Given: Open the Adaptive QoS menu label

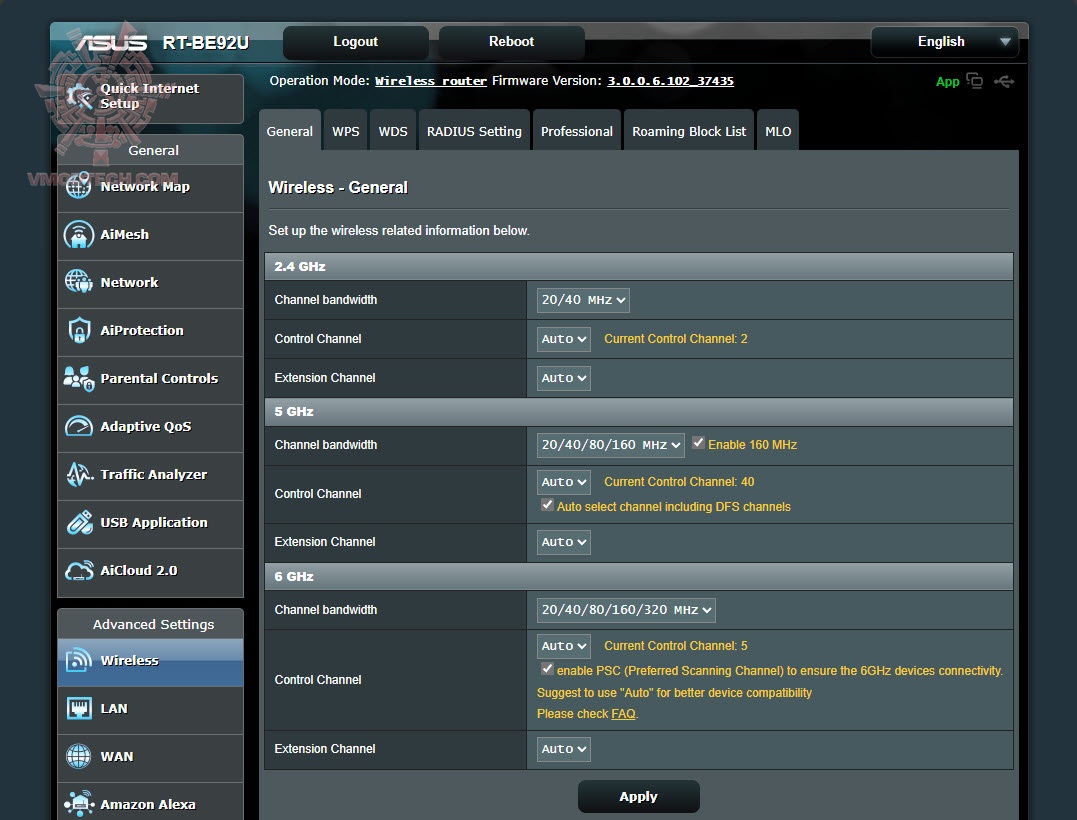Looking at the screenshot, I should tap(146, 426).
